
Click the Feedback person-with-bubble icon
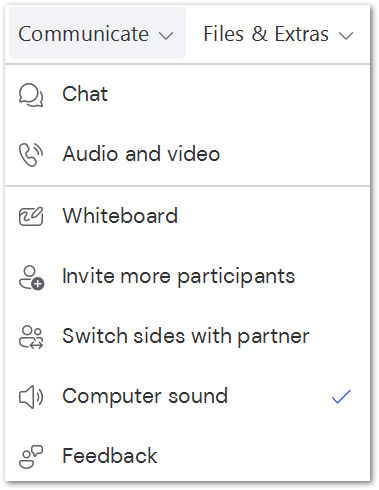pyautogui.click(x=31, y=457)
